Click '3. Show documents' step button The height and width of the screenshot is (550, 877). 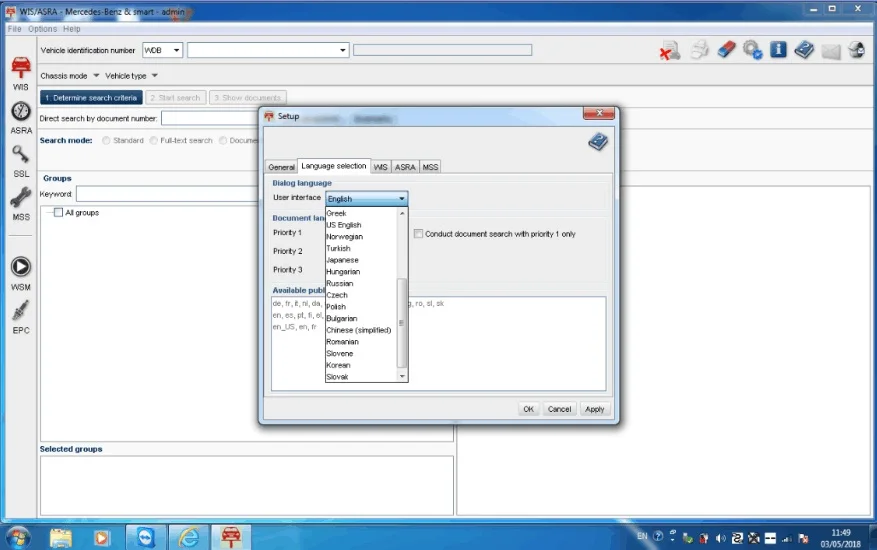248,98
